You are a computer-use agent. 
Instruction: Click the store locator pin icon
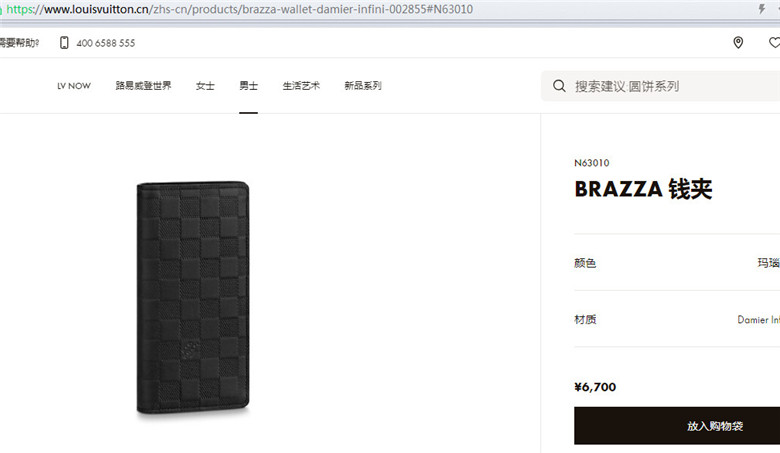click(x=738, y=43)
